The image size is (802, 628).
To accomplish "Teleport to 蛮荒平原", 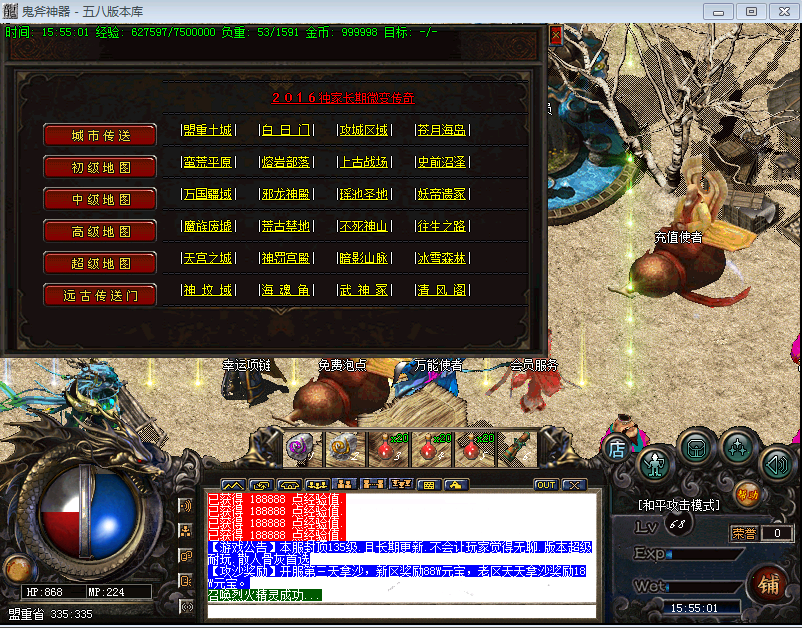I will tap(208, 162).
